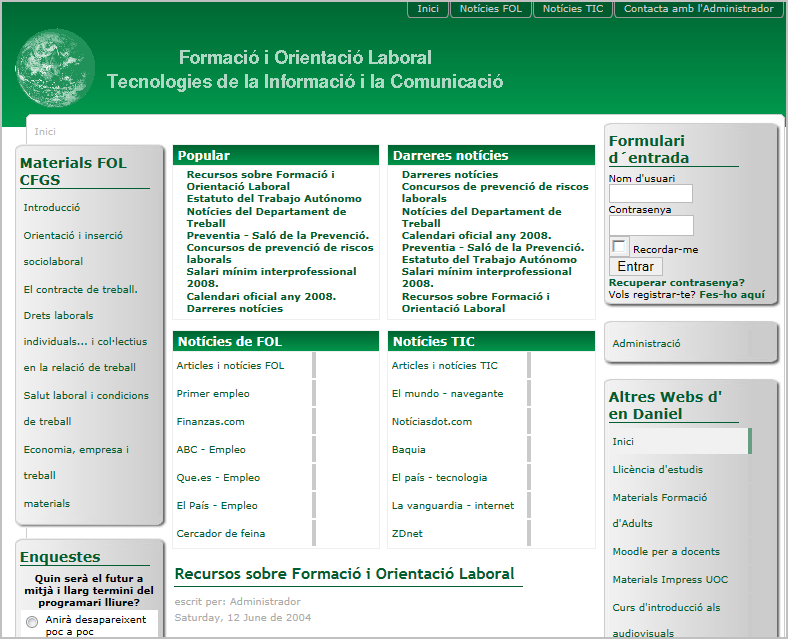Open ZDnet in Notícies TIC list
Image resolution: width=788 pixels, height=639 pixels.
(x=407, y=534)
